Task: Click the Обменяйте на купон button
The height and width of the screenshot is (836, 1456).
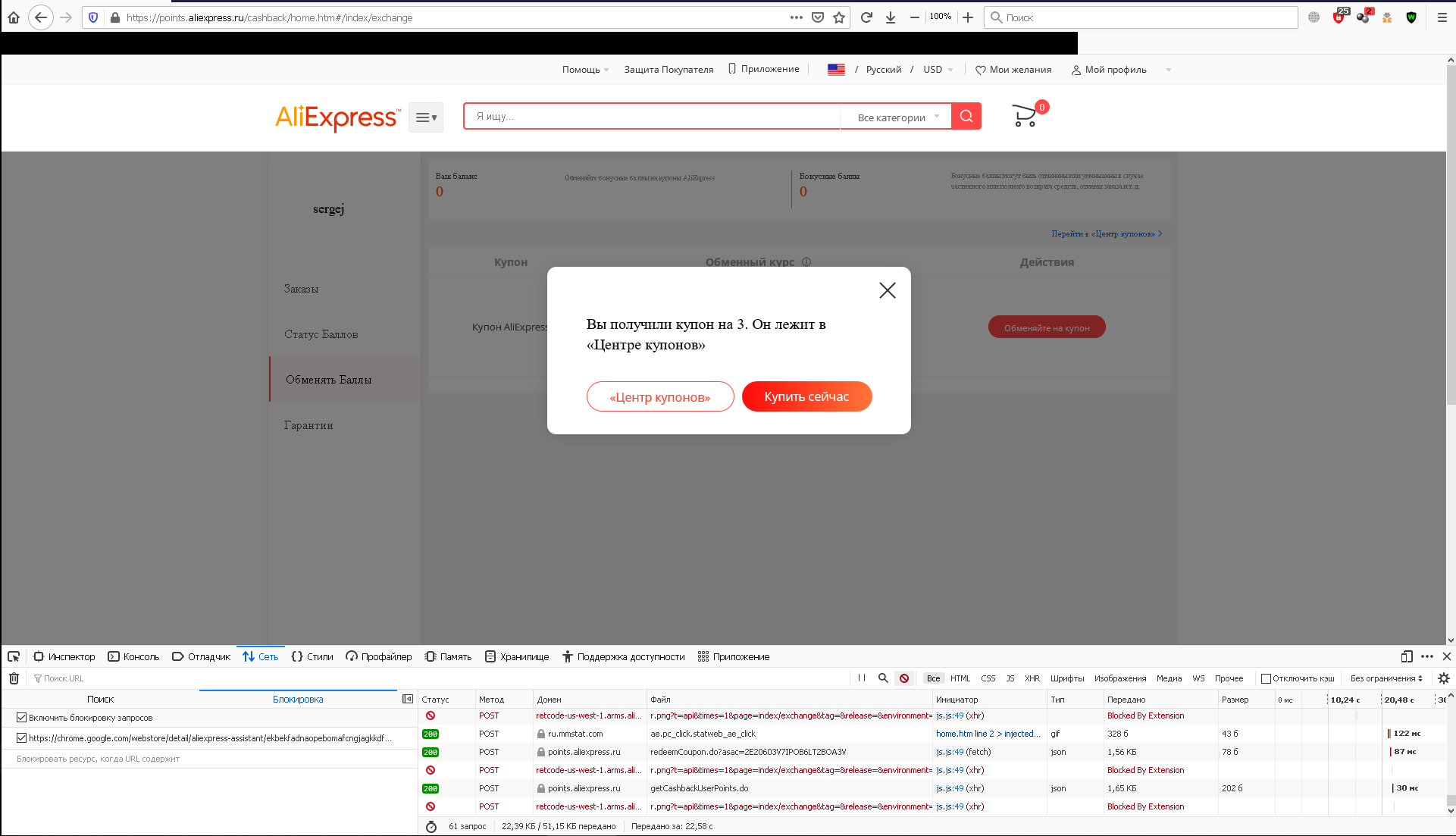Action: pos(1047,327)
